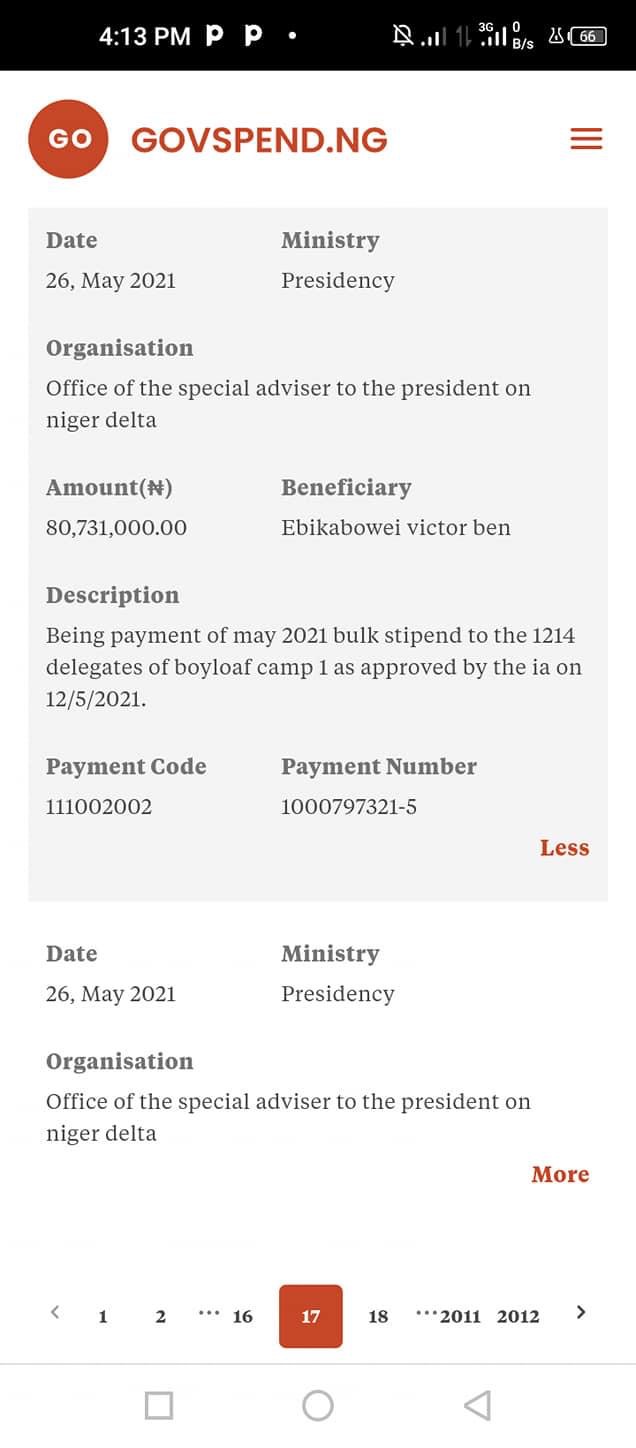Image resolution: width=636 pixels, height=1448 pixels.
Task: Open page 18 of results
Action: (x=378, y=1316)
